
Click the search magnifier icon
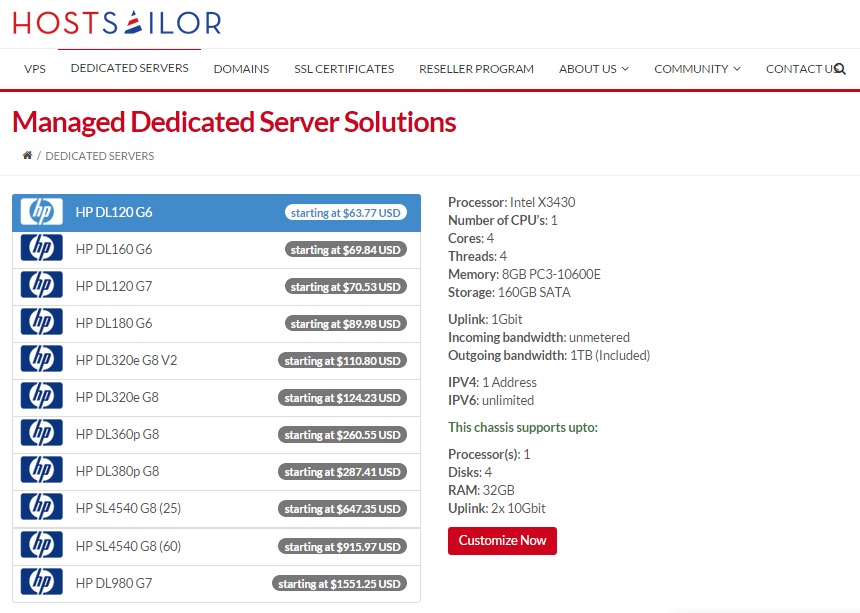click(x=839, y=69)
